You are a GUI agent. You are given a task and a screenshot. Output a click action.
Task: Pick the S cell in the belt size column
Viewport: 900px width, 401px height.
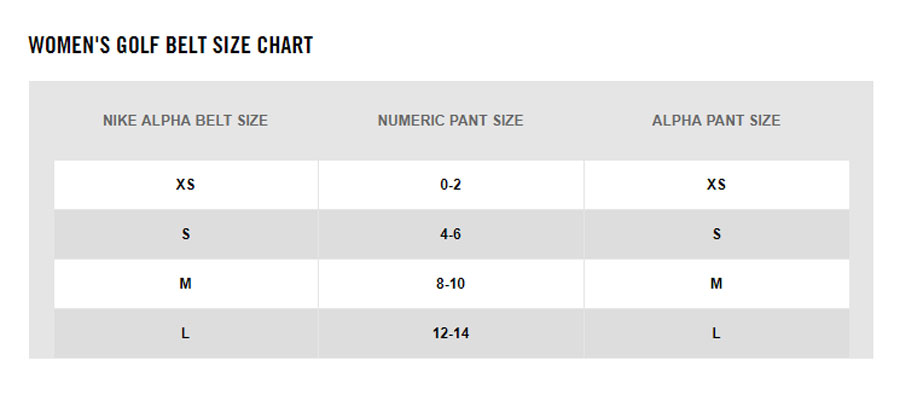pyautogui.click(x=185, y=234)
